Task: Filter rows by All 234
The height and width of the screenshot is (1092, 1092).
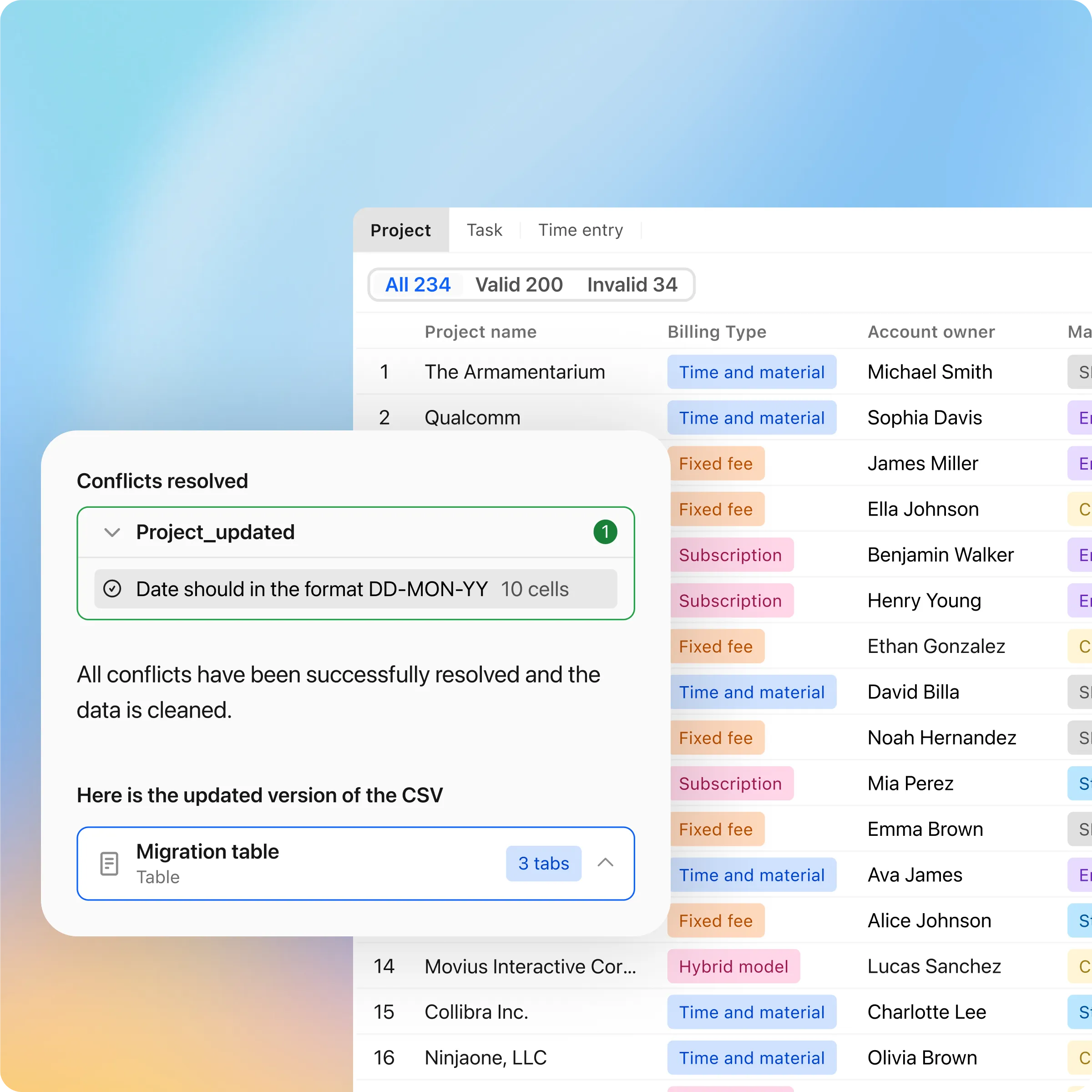Action: (x=417, y=284)
